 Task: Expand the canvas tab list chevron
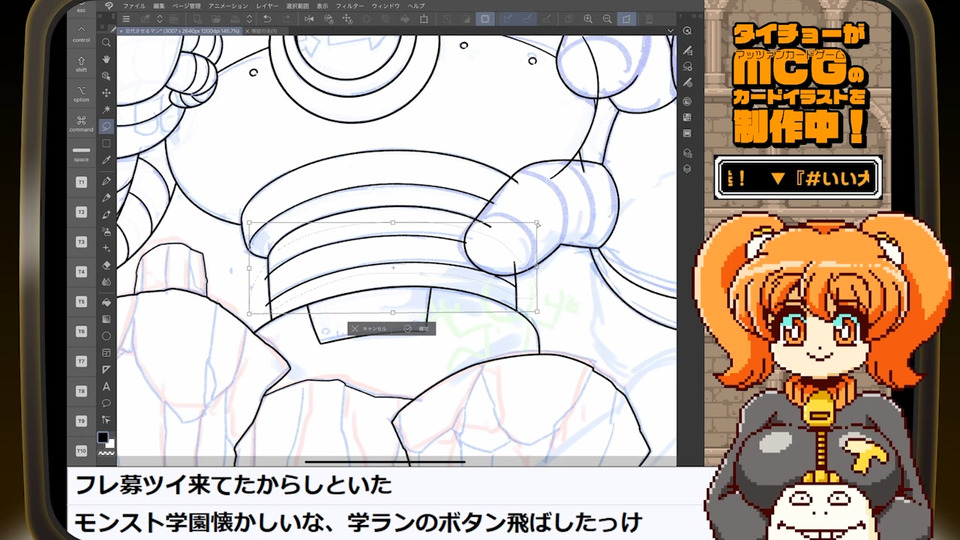670,31
